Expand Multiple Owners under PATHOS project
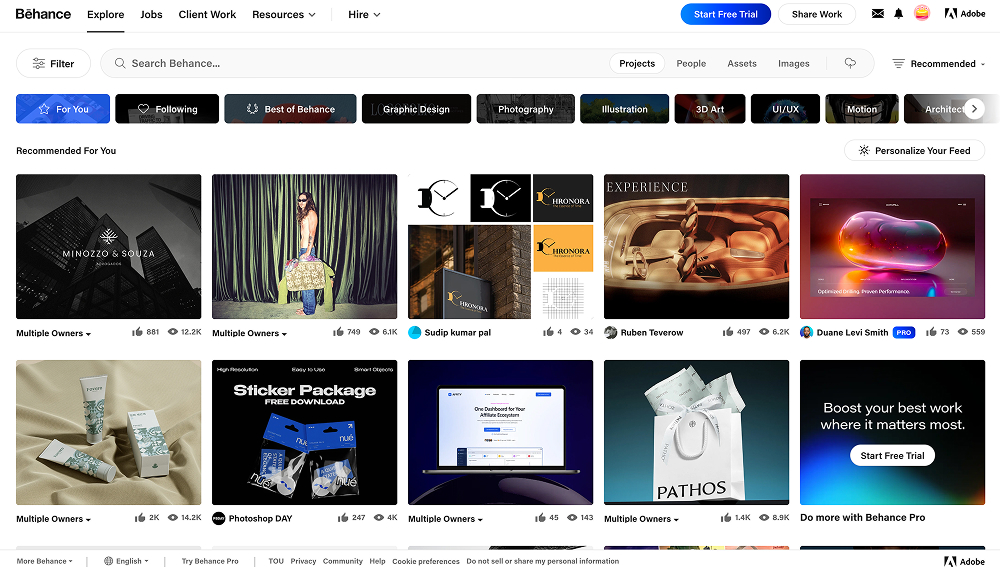 [x=641, y=519]
